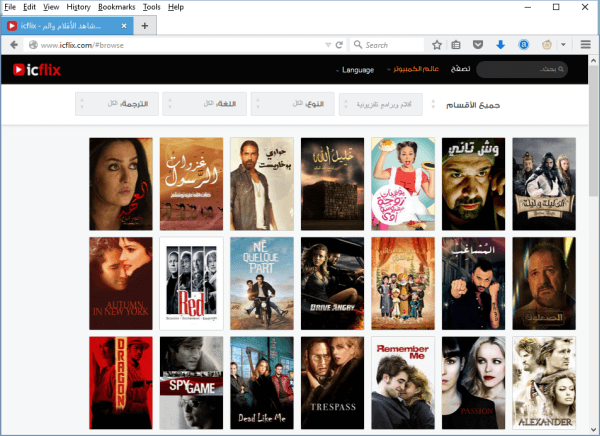Open the bookmarks list icon

[455, 45]
